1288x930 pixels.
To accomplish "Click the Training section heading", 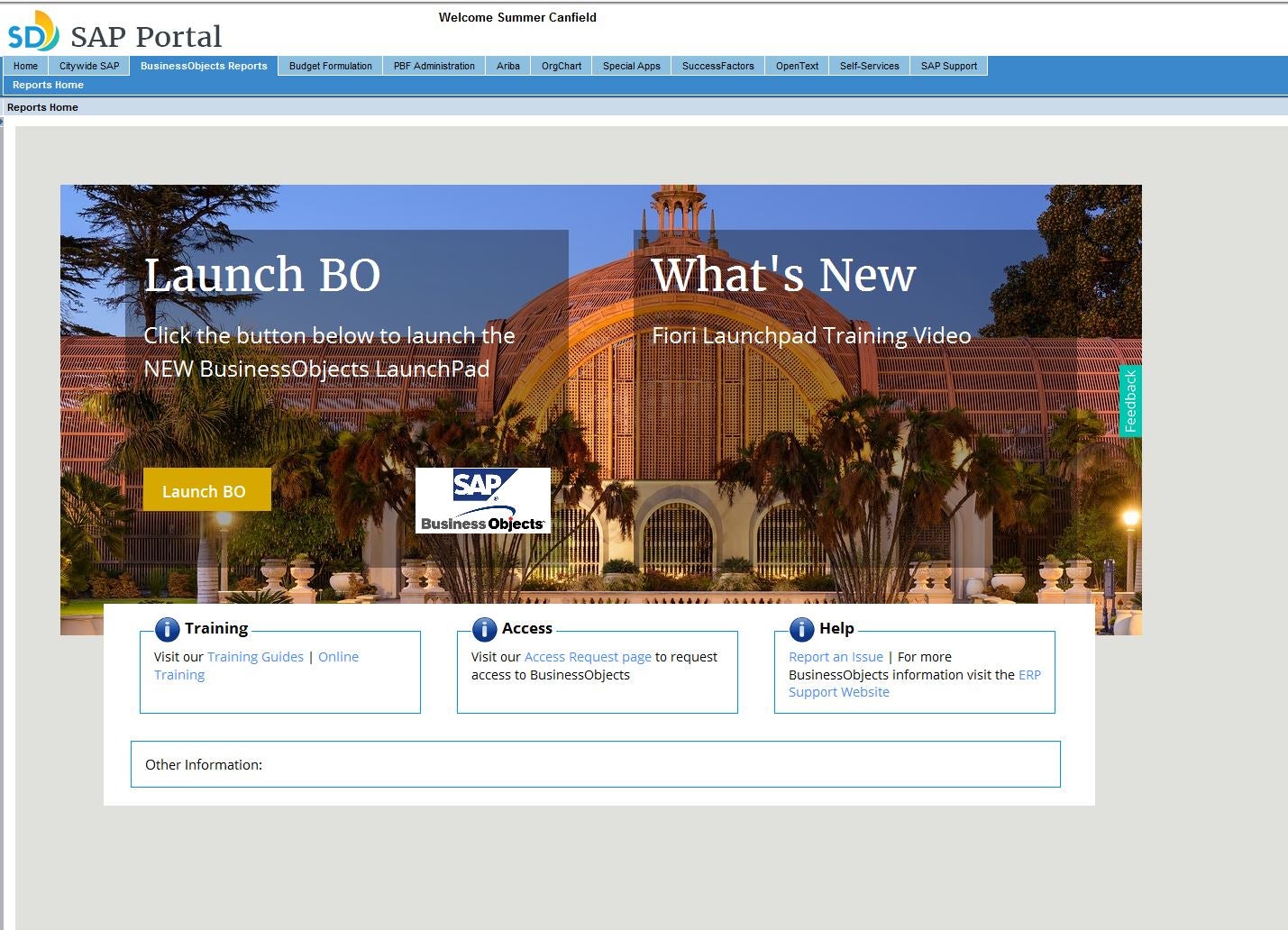I will (x=216, y=628).
